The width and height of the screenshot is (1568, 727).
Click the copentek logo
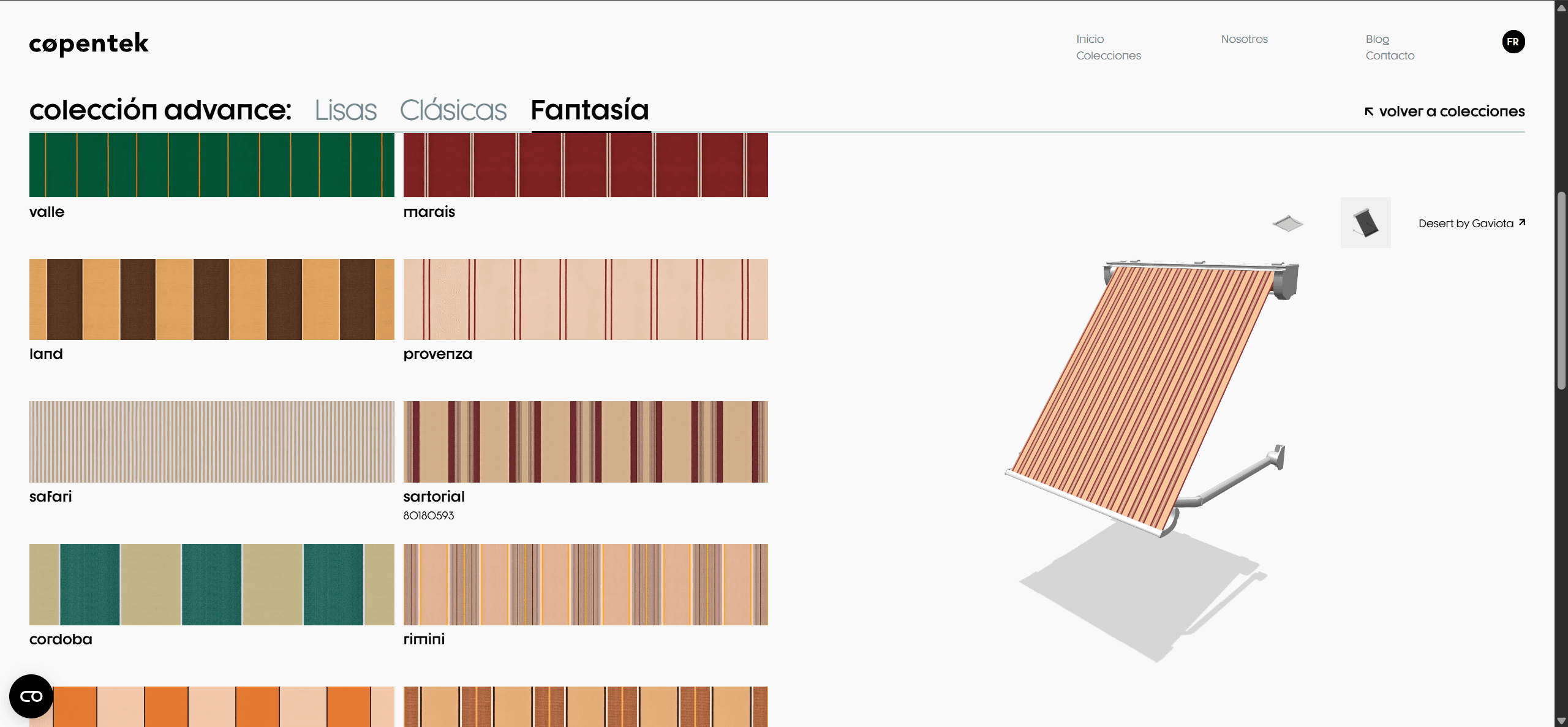pos(88,43)
